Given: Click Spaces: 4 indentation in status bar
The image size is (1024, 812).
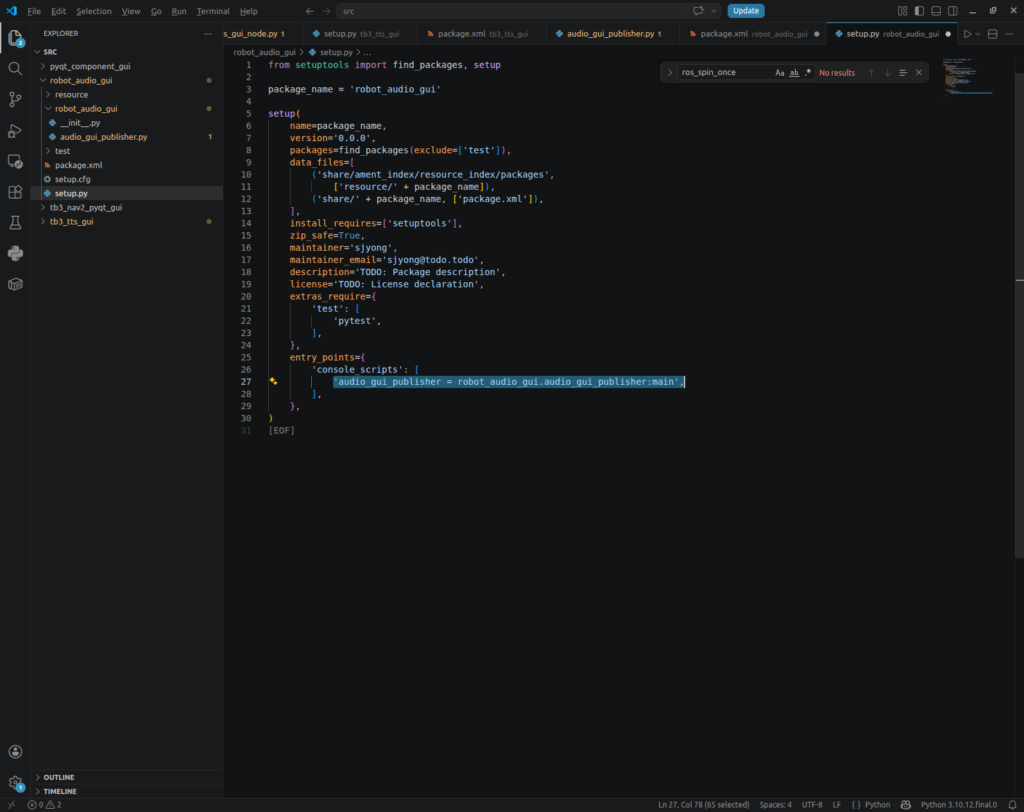Looking at the screenshot, I should tap(775, 805).
